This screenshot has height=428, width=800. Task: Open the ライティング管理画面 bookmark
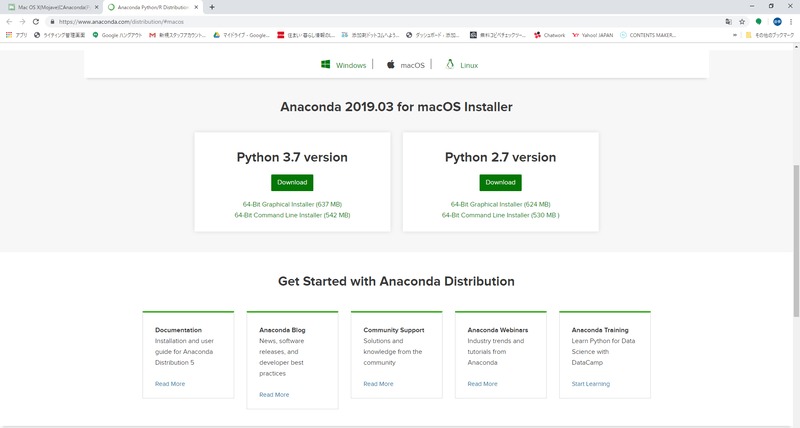coord(59,35)
